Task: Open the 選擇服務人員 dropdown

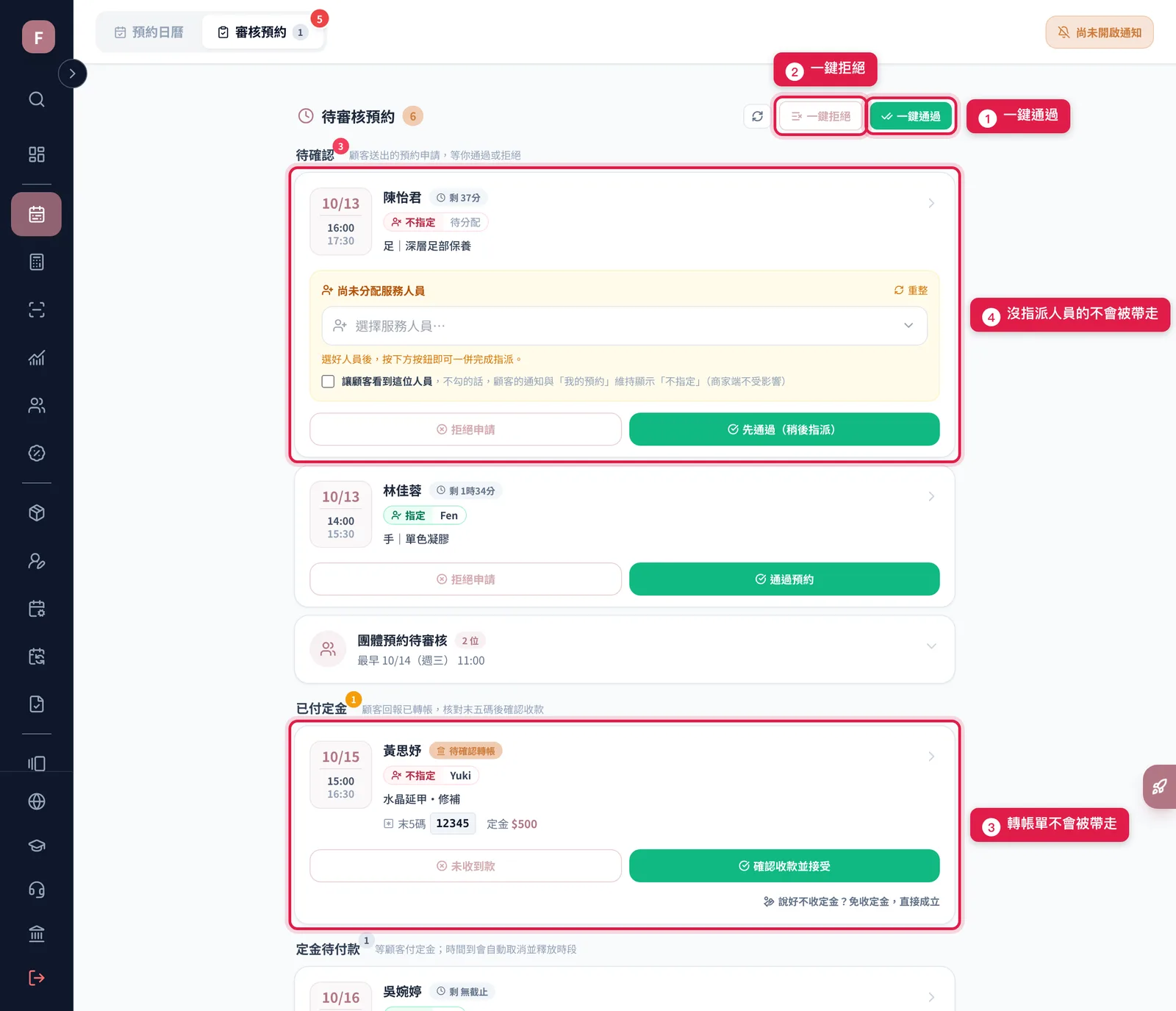Action: 624,326
